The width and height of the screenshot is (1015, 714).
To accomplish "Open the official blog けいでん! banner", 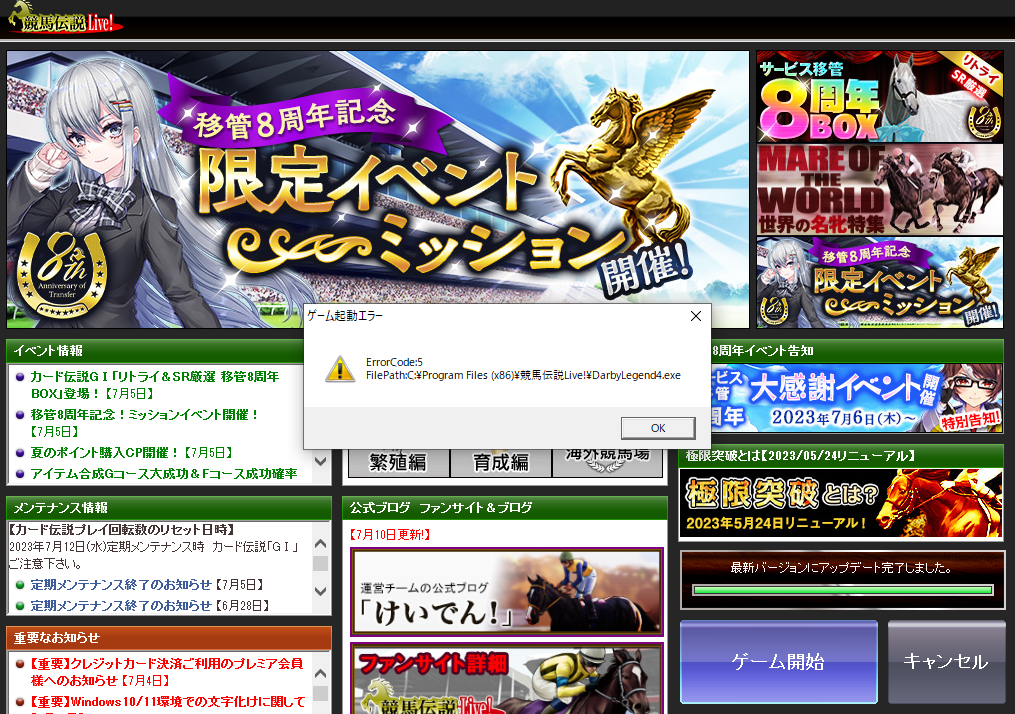I will click(x=507, y=592).
